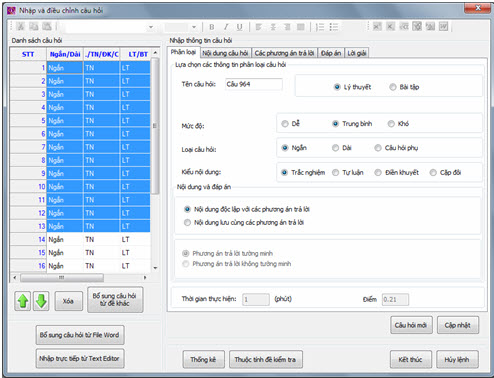Click Bổ sung câu hỏi từ đề khác
This screenshot has width=494, height=378.
[115, 299]
